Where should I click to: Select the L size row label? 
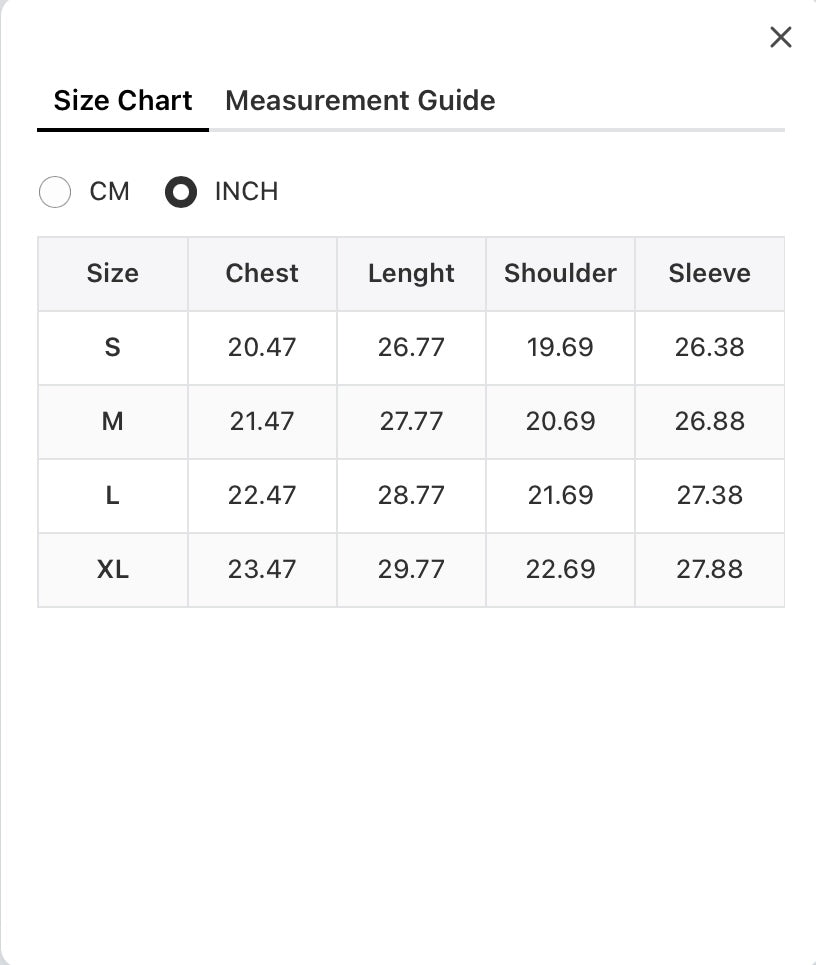(113, 495)
